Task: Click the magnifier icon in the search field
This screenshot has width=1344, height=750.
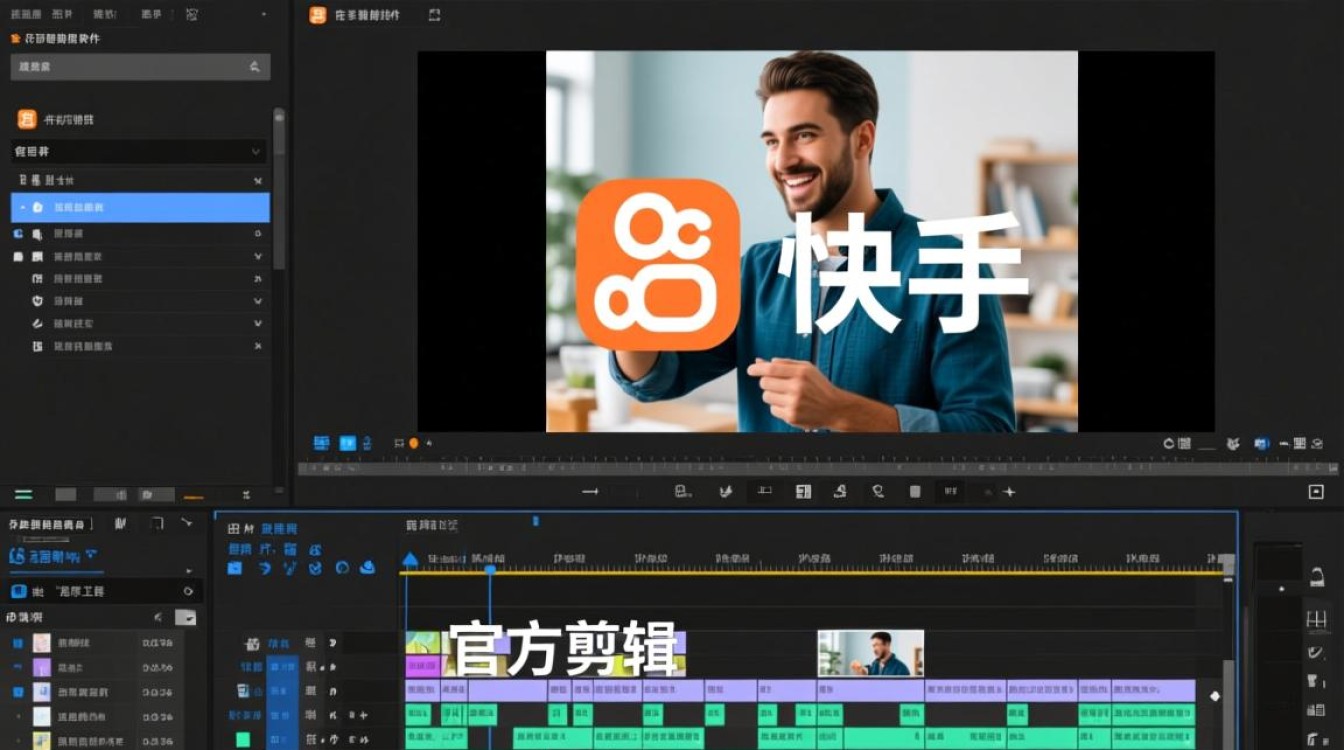Action: click(x=254, y=67)
